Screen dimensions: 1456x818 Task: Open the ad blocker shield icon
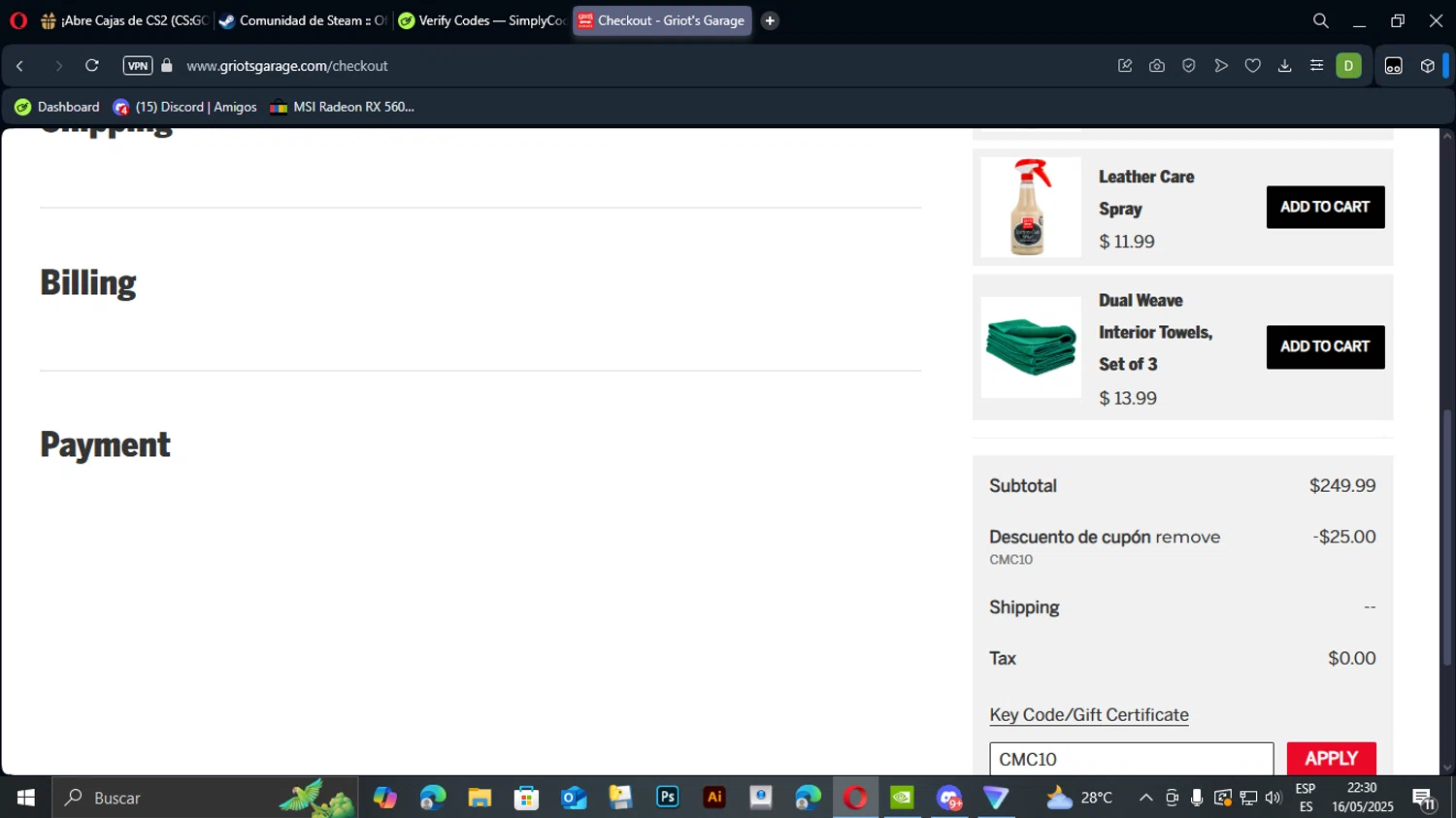[1189, 66]
